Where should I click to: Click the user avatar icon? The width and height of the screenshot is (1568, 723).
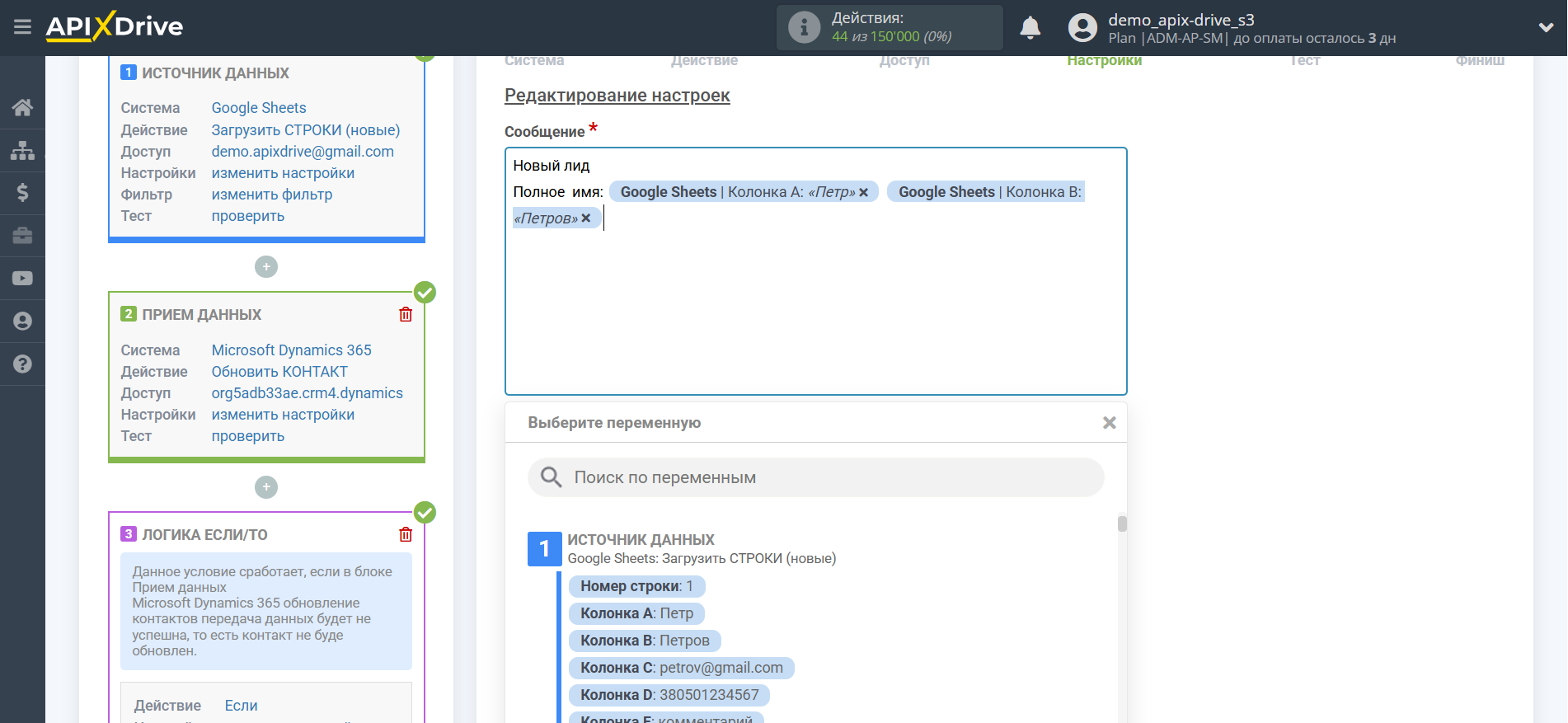(x=1082, y=28)
